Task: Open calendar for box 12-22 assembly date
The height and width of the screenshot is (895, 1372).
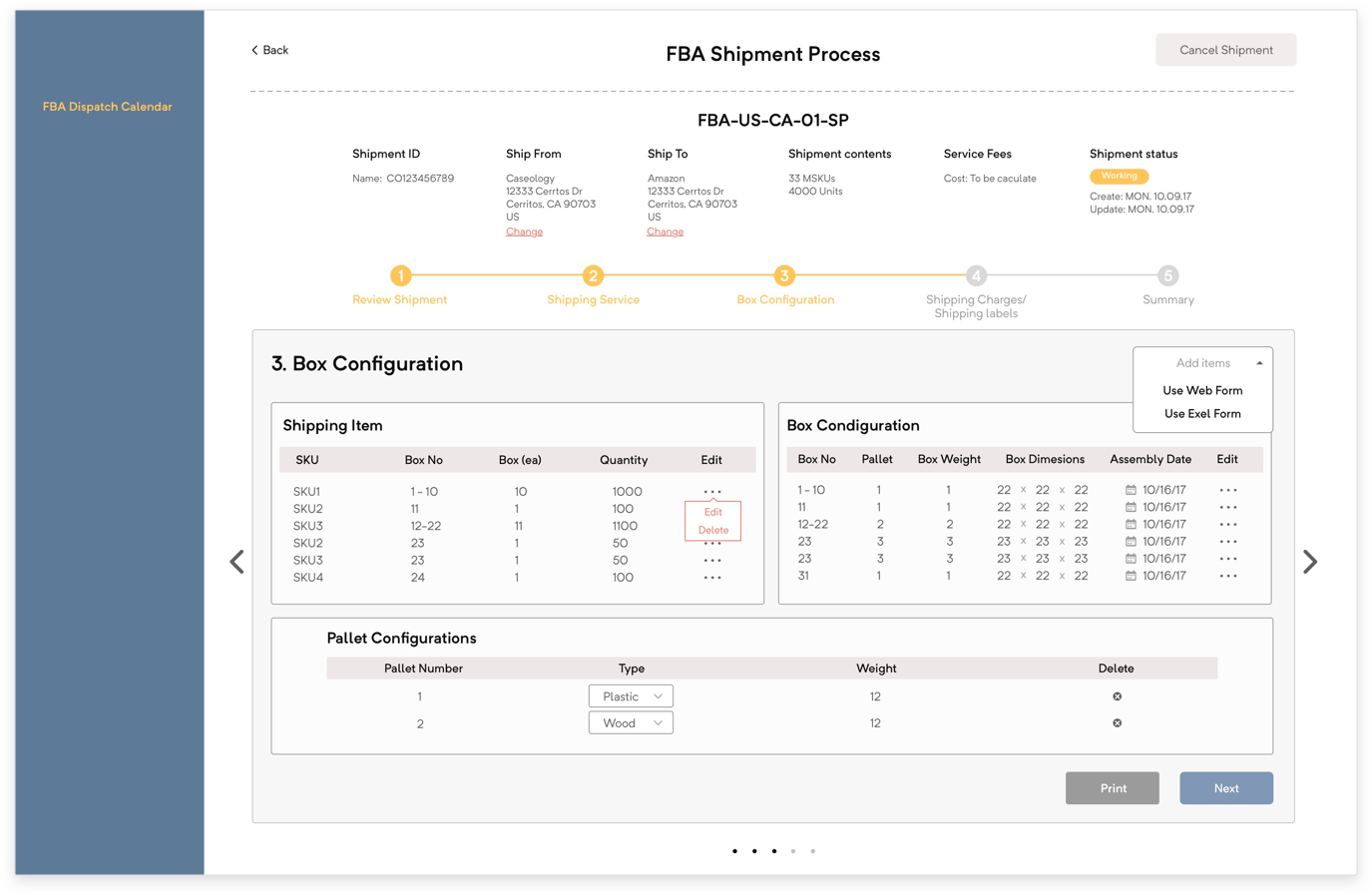Action: 1131,524
